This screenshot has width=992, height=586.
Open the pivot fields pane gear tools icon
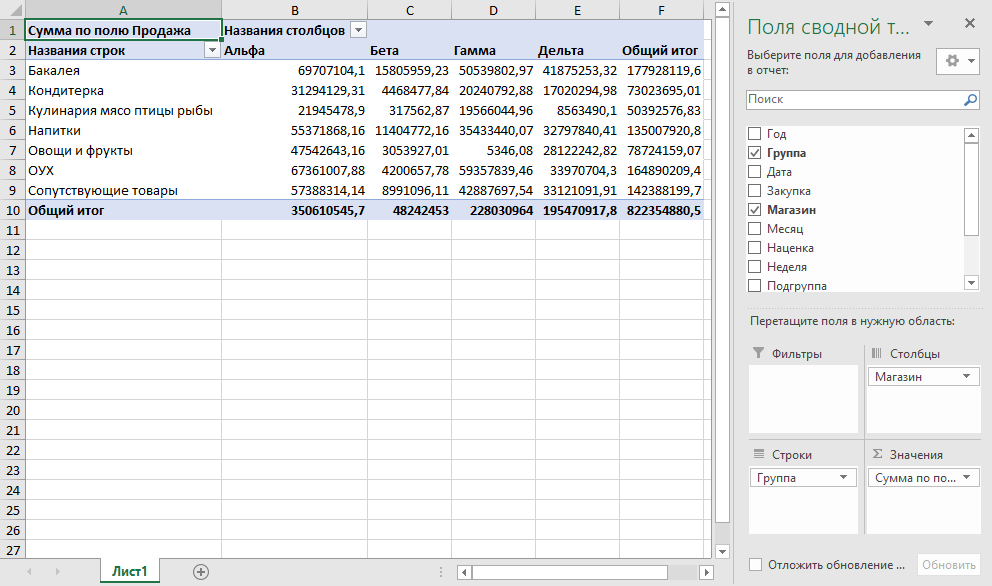point(958,61)
